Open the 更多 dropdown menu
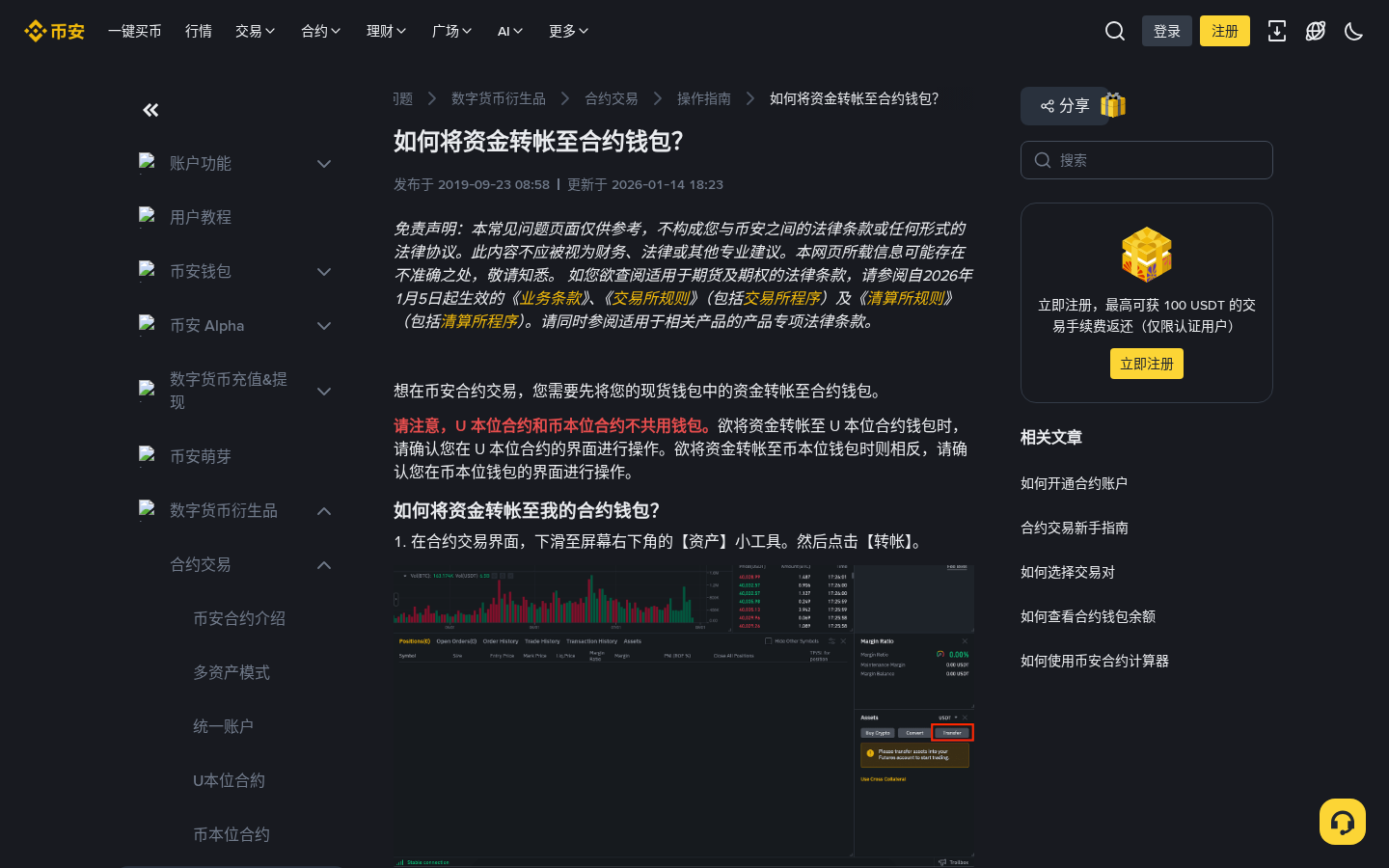 click(x=569, y=31)
